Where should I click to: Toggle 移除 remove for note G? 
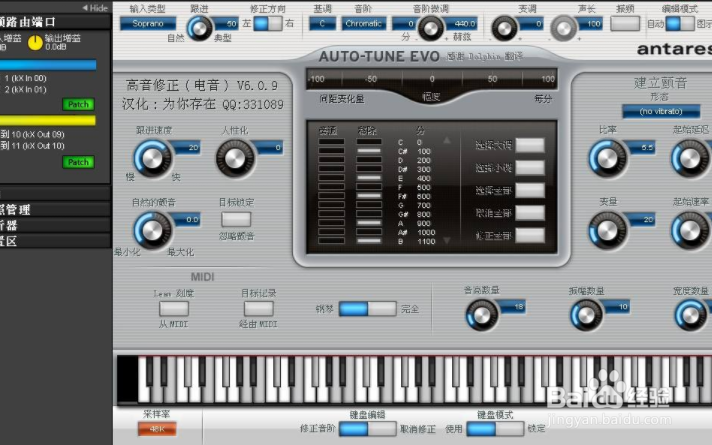369,205
